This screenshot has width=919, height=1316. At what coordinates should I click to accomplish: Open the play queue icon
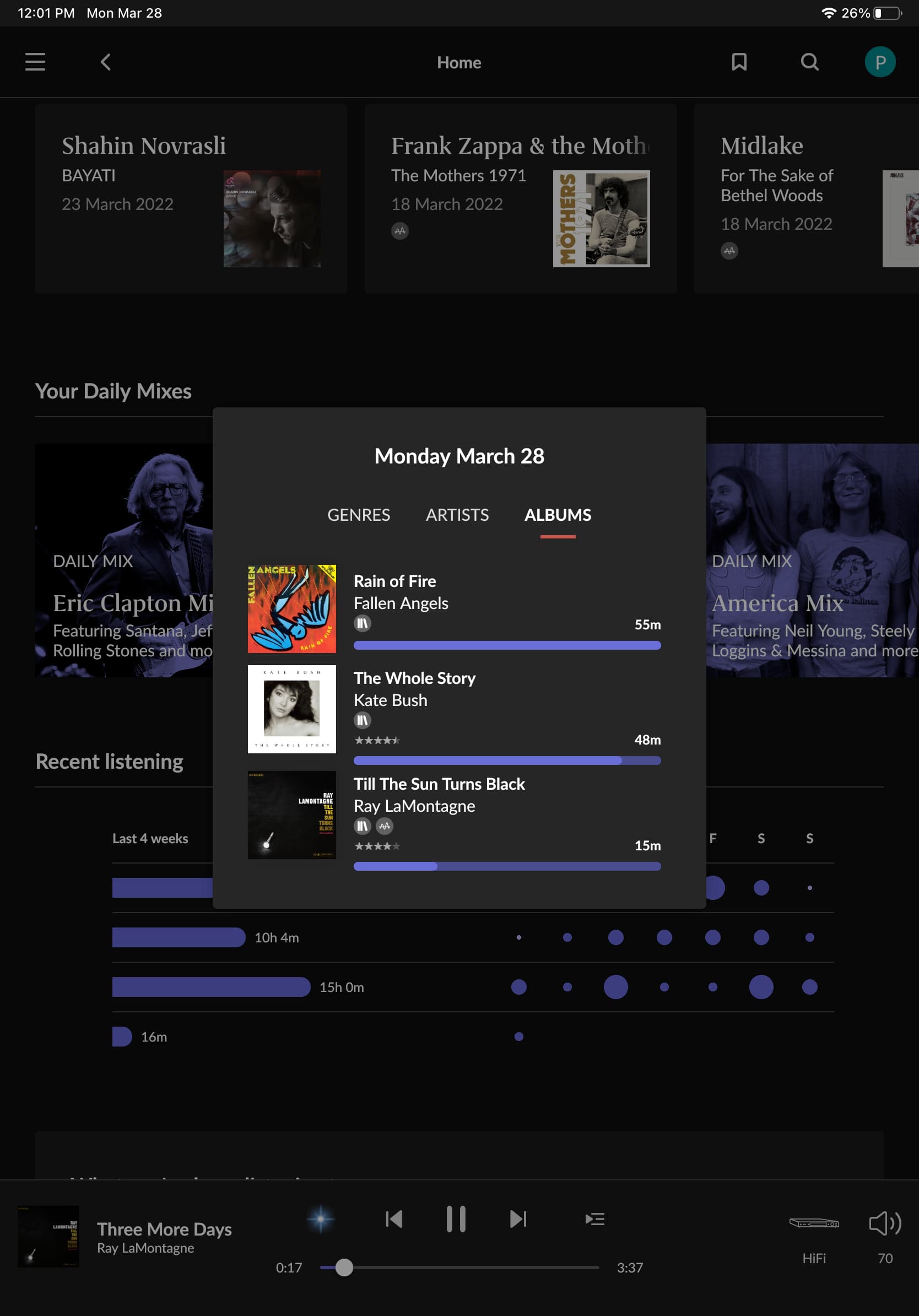[x=594, y=1218]
